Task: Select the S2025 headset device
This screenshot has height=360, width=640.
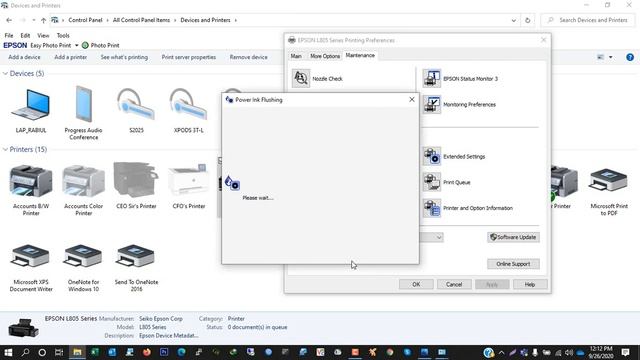Action: click(136, 111)
